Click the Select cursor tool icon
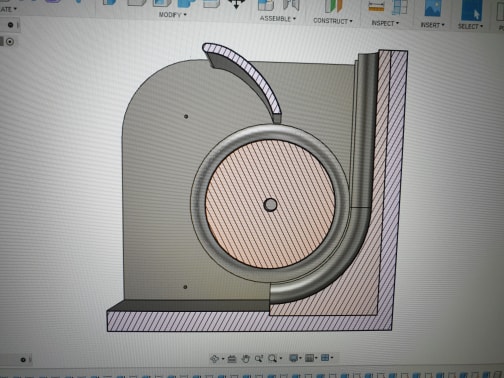The height and width of the screenshot is (378, 504). tap(471, 10)
